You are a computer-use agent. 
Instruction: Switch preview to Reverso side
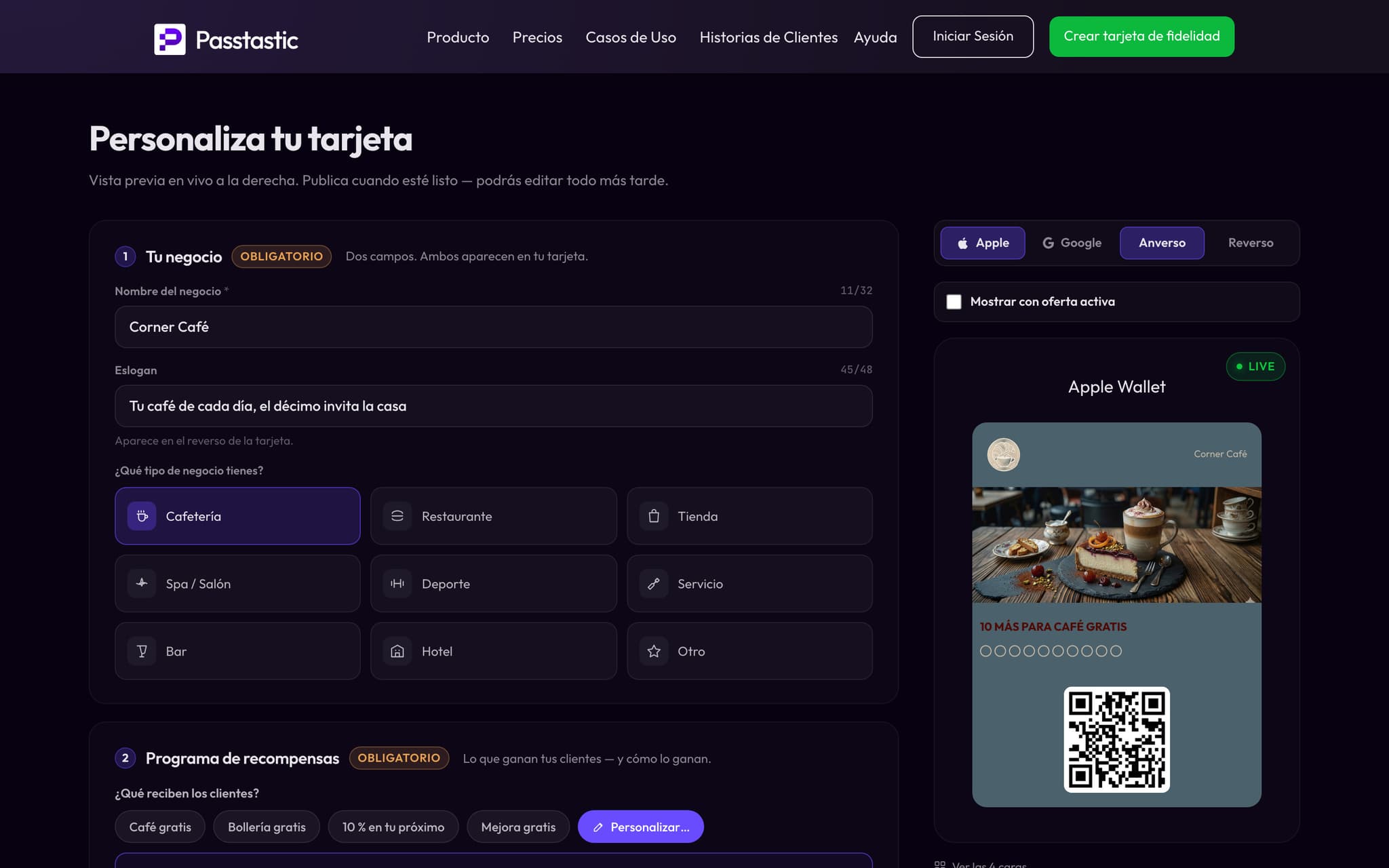1251,243
